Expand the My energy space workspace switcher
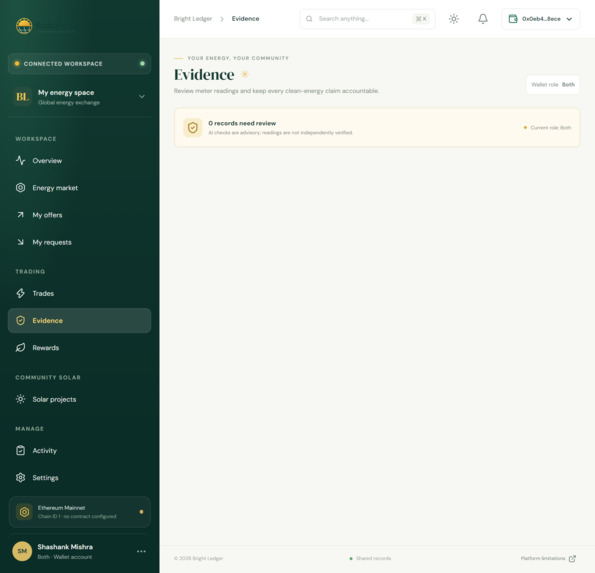 (79, 97)
